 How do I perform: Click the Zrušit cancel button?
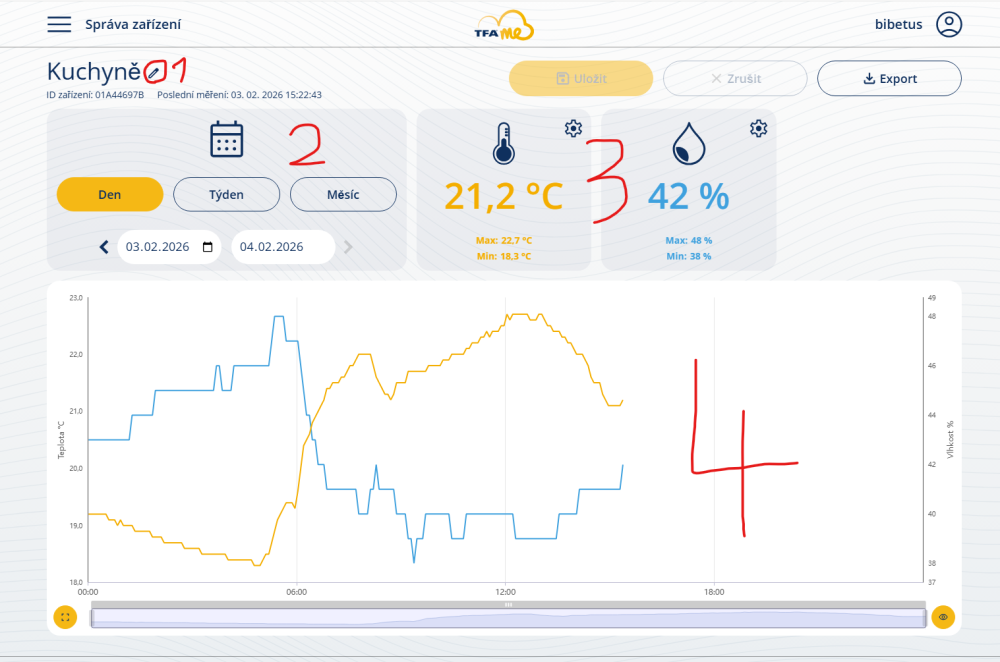735,78
